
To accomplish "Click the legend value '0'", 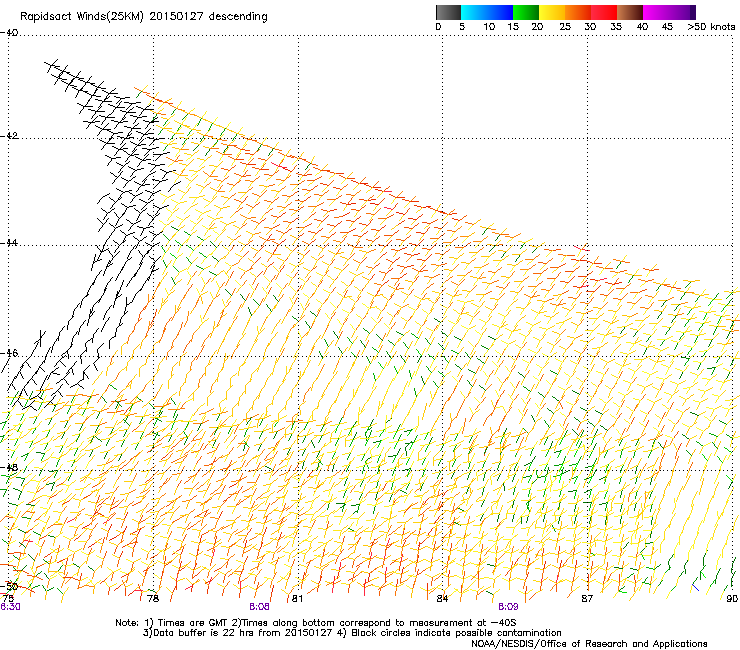I will 438,27.
